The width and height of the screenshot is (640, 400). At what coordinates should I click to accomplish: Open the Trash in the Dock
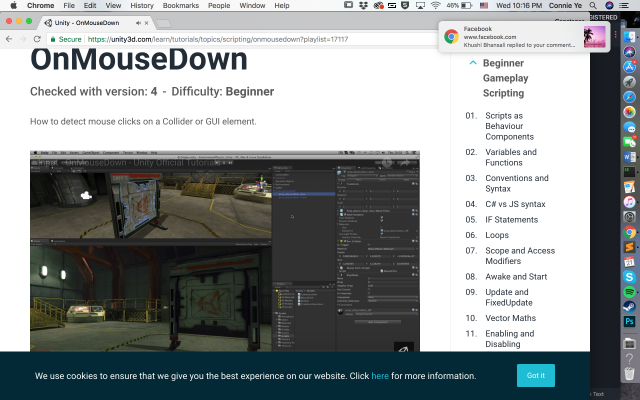(x=629, y=373)
